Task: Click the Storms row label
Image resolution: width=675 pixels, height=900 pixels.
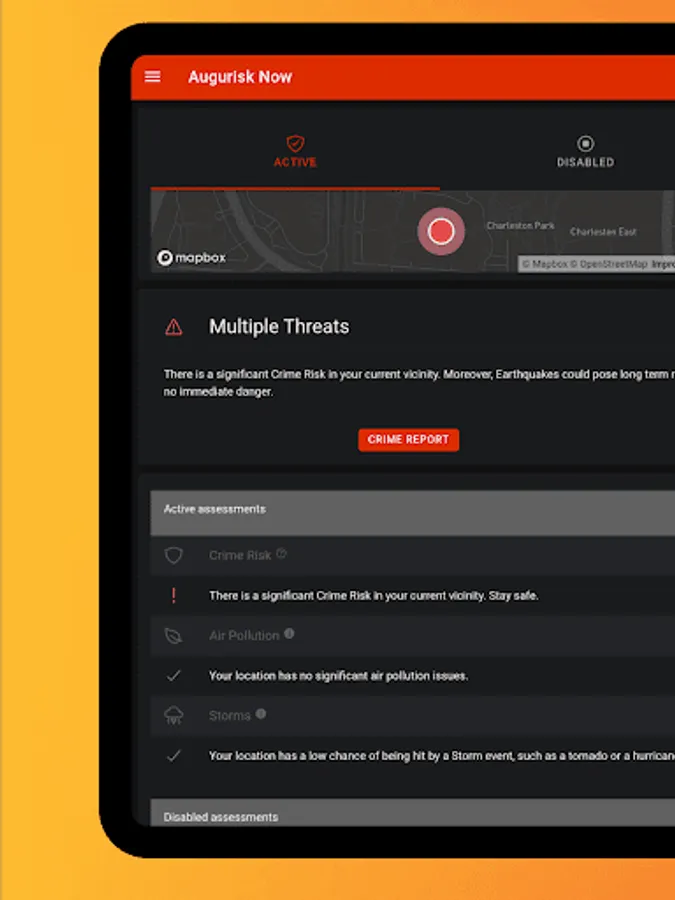Action: 230,716
